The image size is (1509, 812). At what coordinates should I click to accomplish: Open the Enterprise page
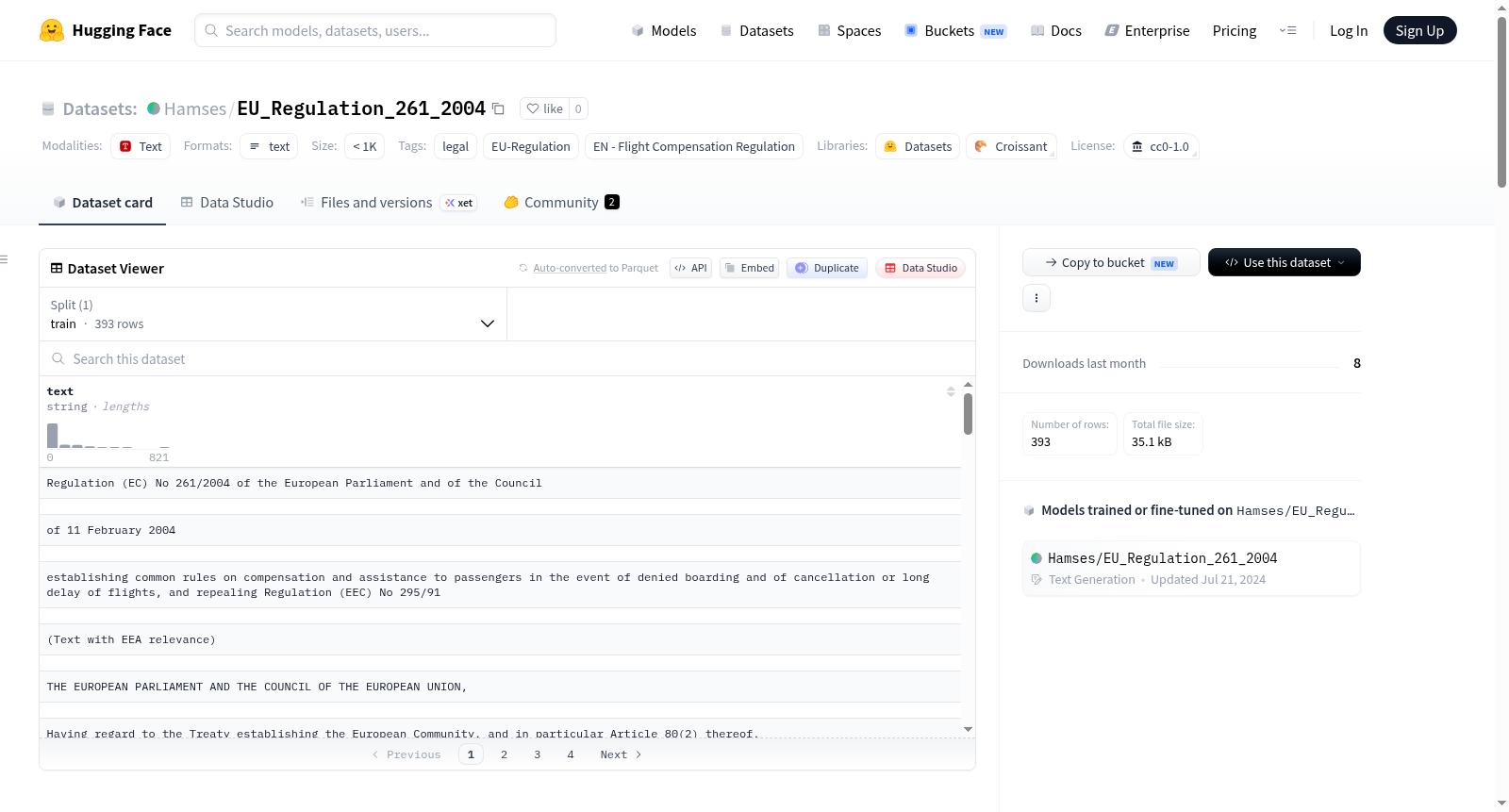[1147, 31]
